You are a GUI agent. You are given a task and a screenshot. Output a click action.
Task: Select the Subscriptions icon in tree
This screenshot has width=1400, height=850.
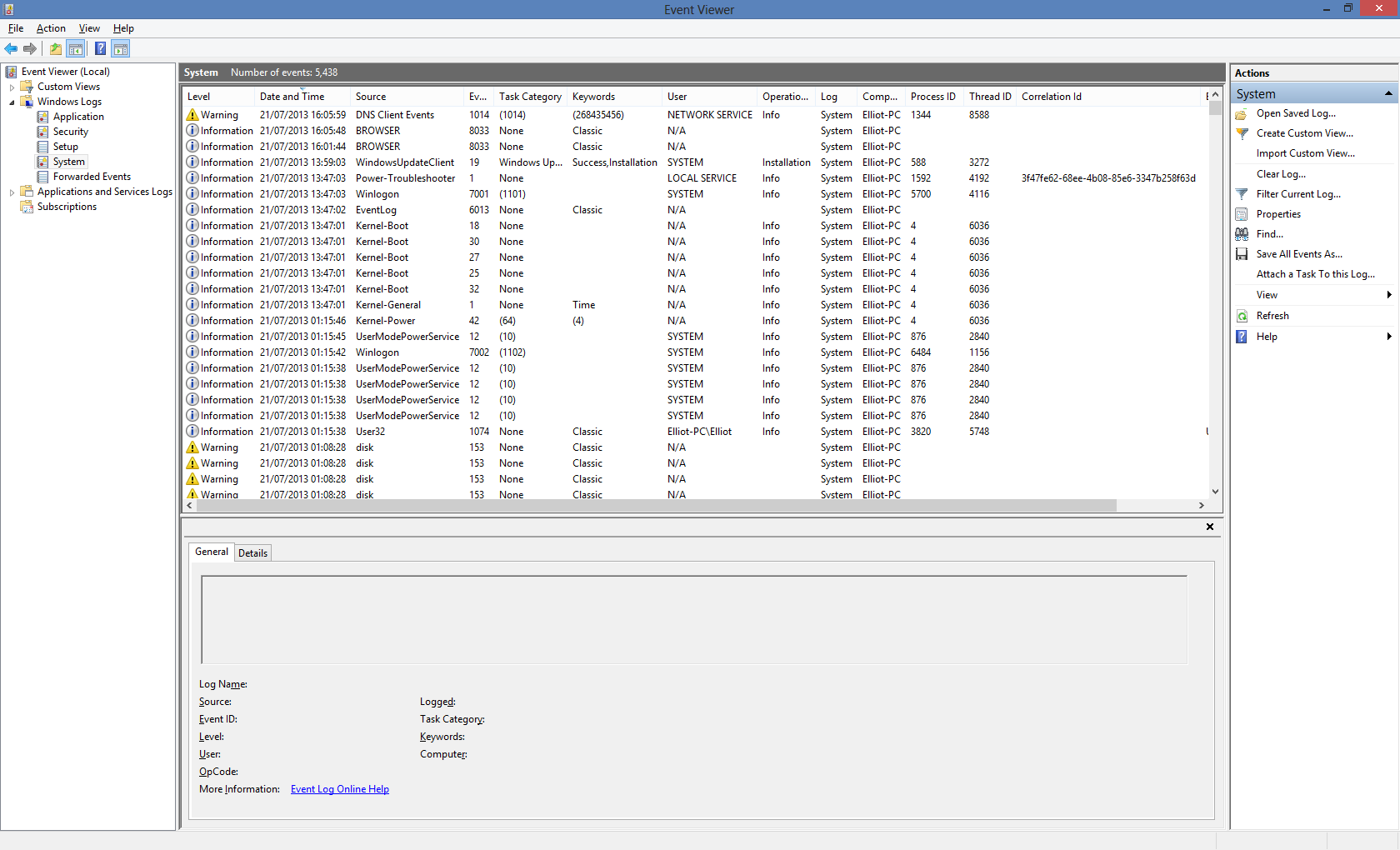pos(27,207)
